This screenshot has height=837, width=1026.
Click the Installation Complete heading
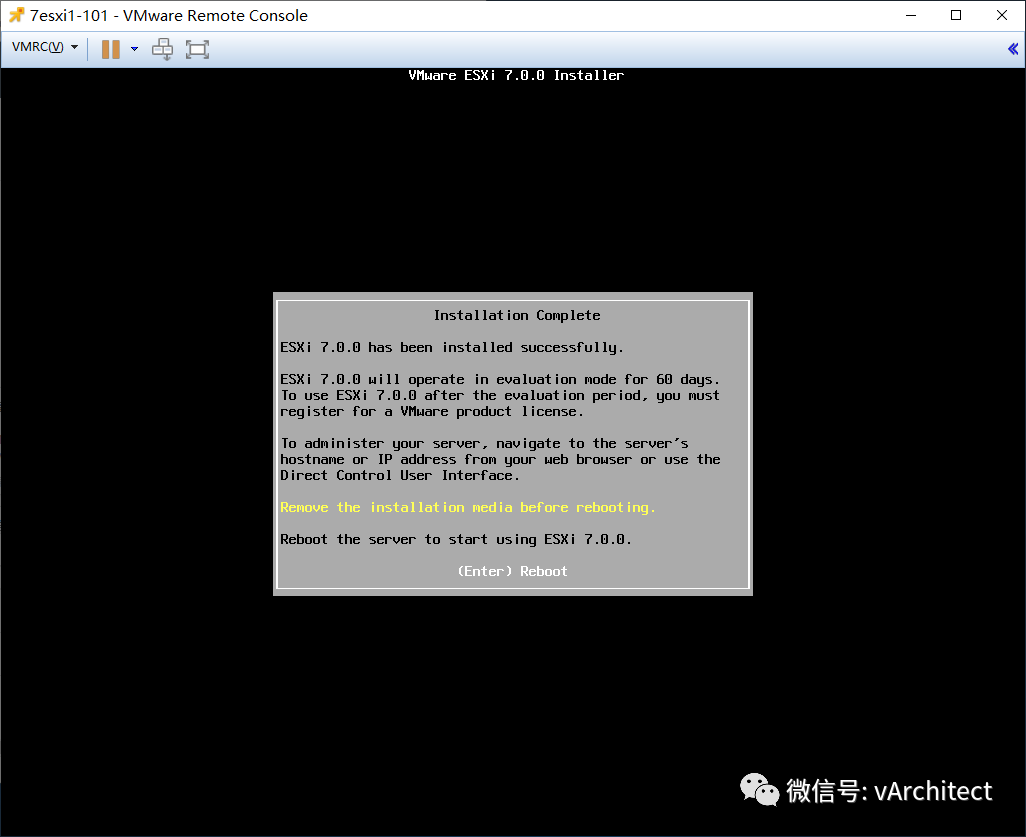pyautogui.click(x=517, y=315)
